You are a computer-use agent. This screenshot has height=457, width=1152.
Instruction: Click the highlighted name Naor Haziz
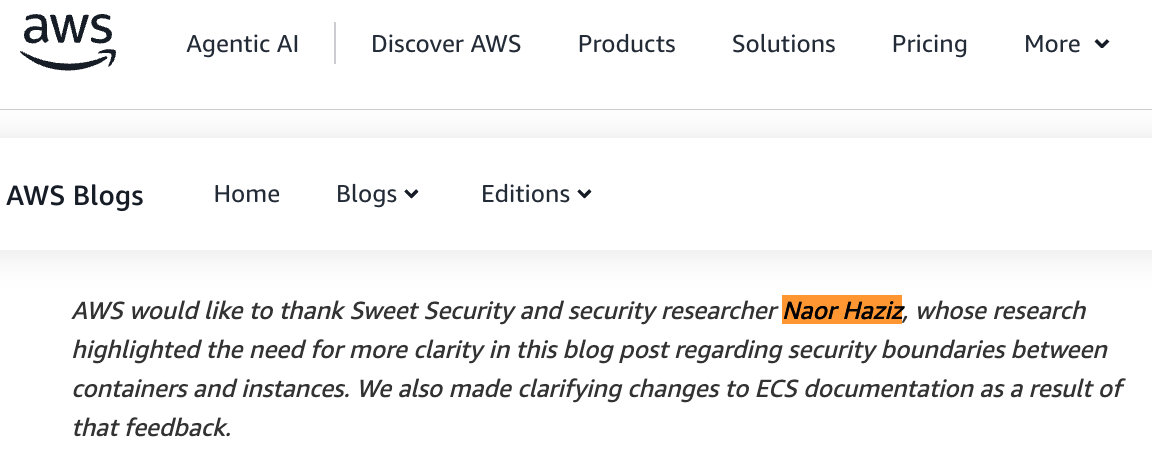click(x=843, y=311)
